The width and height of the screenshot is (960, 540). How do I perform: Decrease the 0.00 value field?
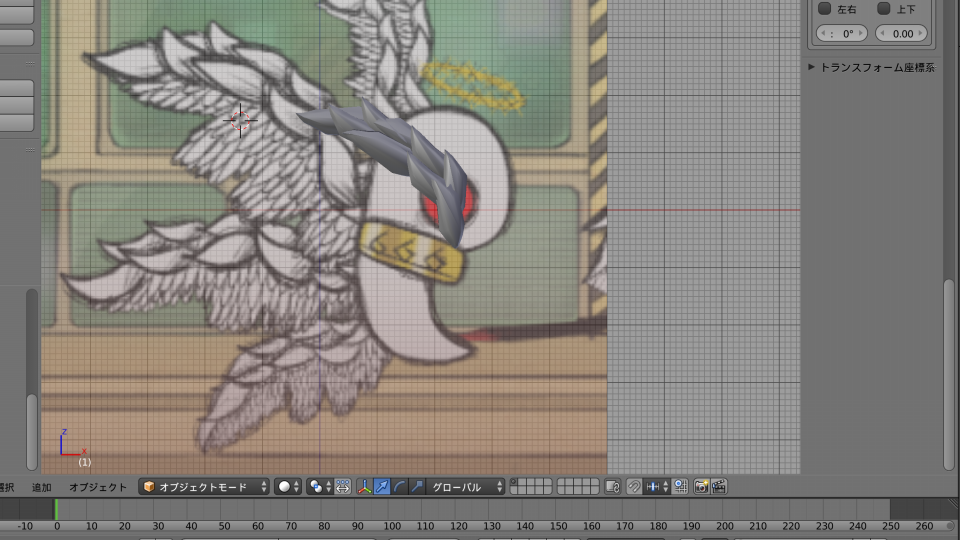coord(882,34)
